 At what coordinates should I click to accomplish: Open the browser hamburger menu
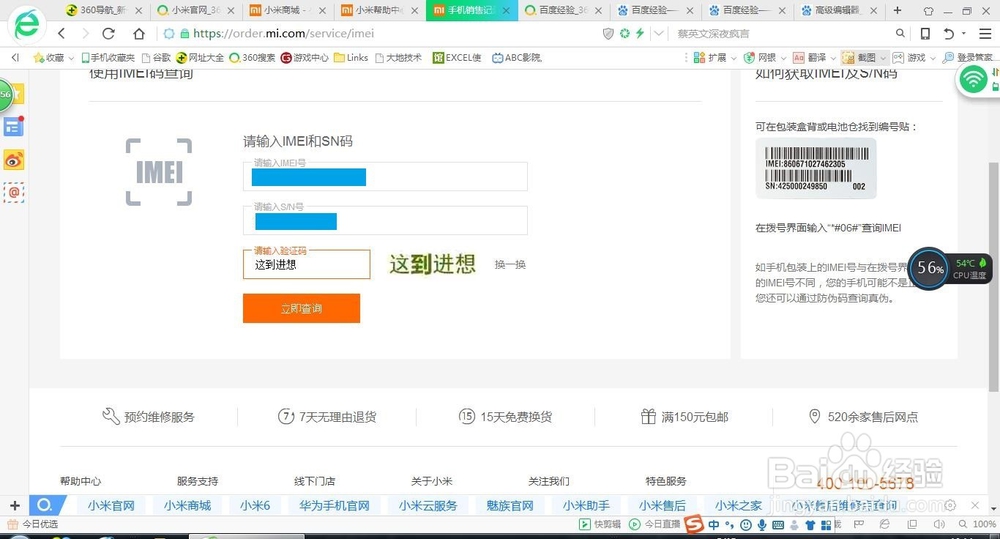985,33
